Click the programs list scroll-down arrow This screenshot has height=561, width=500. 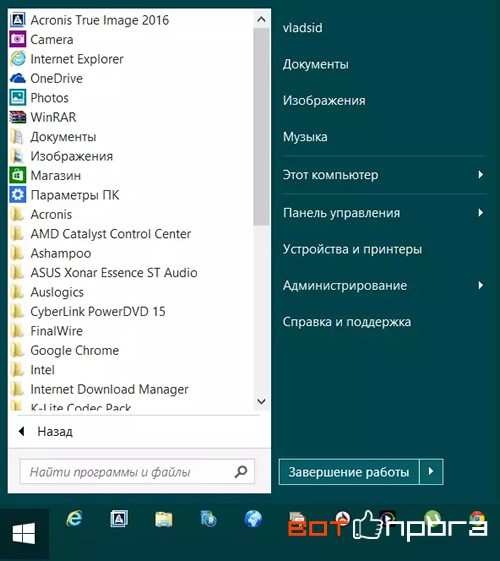pos(261,401)
